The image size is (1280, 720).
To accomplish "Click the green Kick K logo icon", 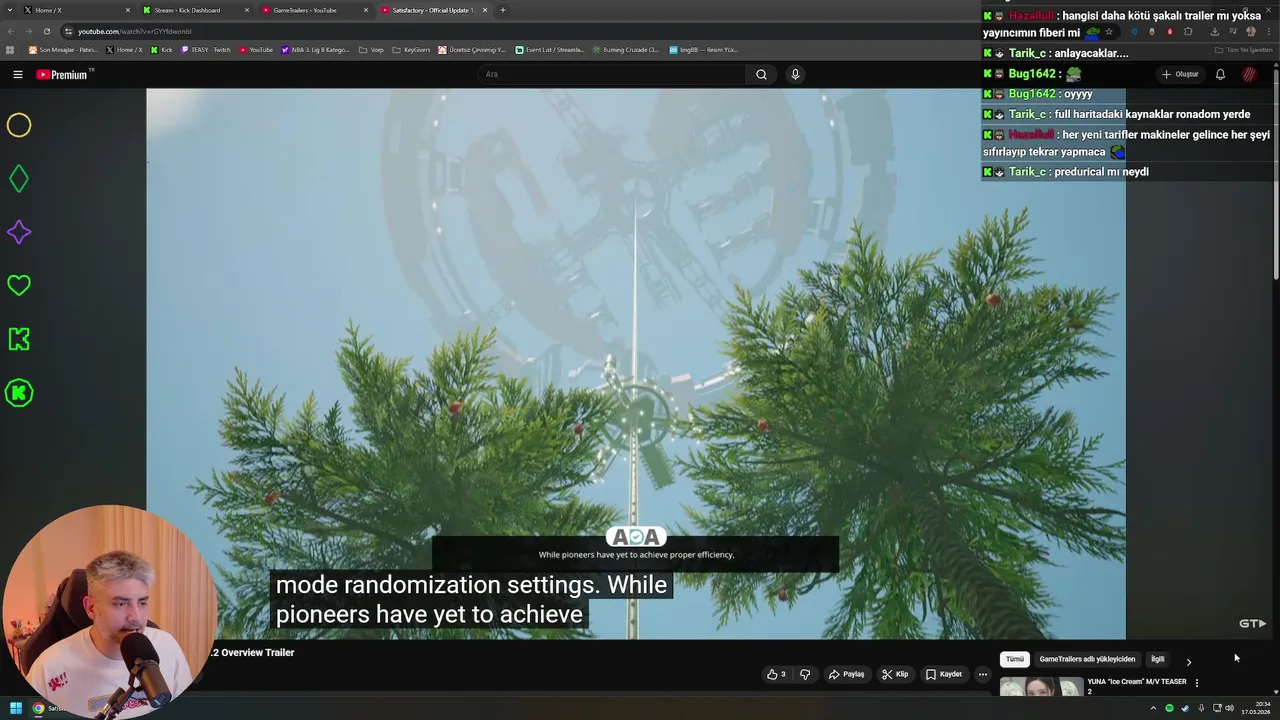I will point(19,339).
